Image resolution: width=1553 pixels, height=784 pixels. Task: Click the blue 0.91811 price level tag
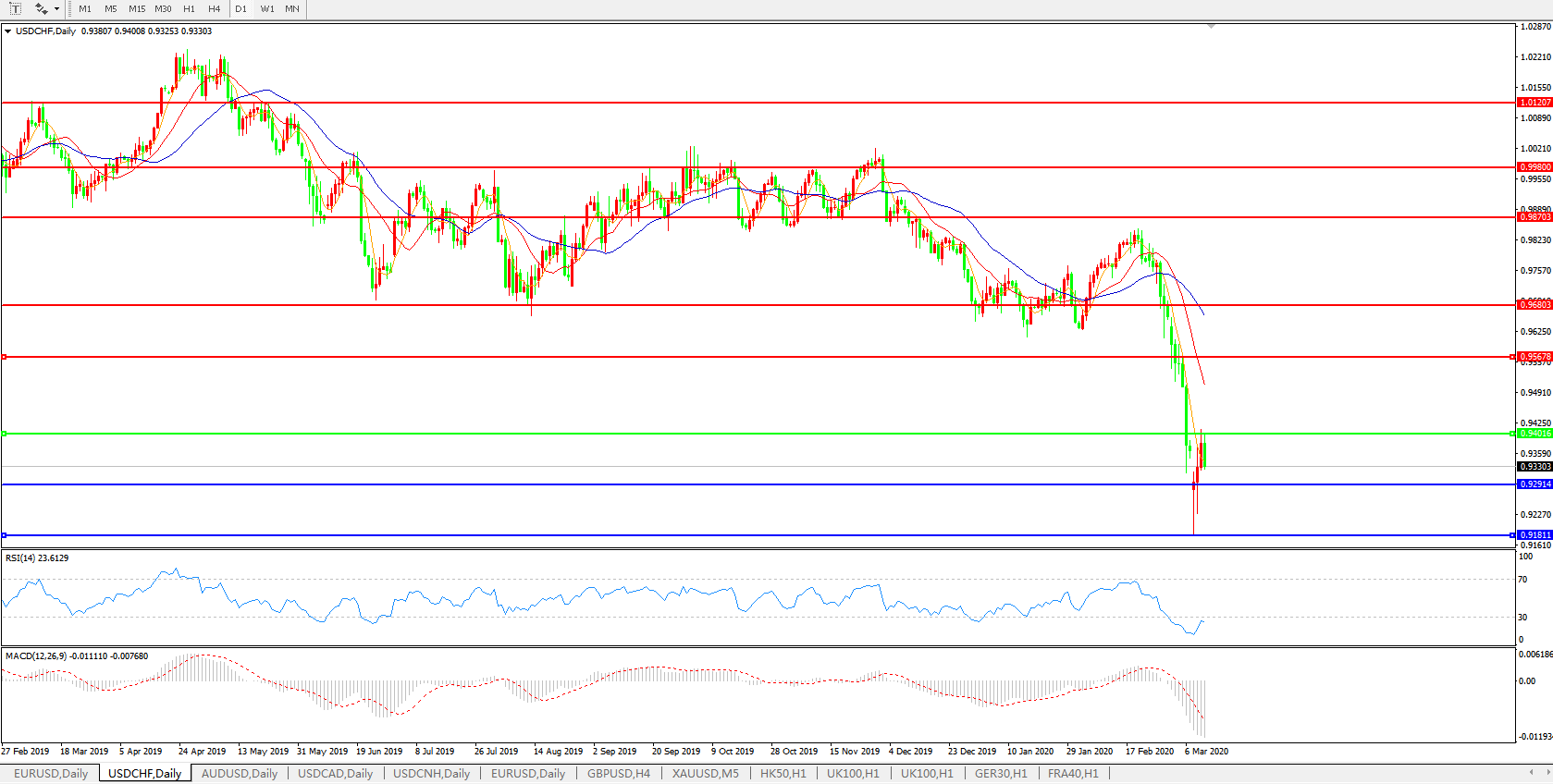1535,535
